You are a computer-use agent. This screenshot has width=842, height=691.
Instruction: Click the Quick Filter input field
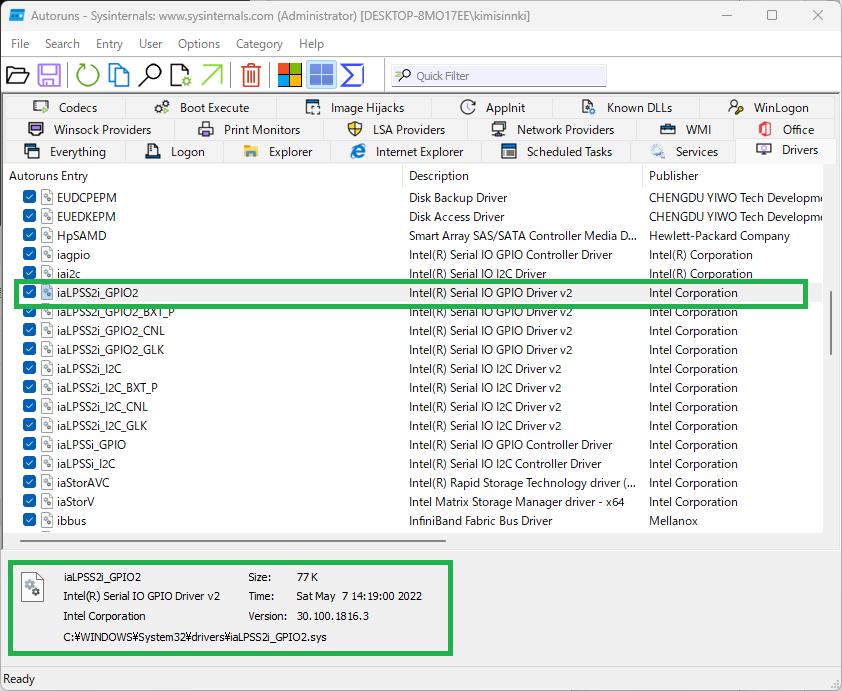499,76
